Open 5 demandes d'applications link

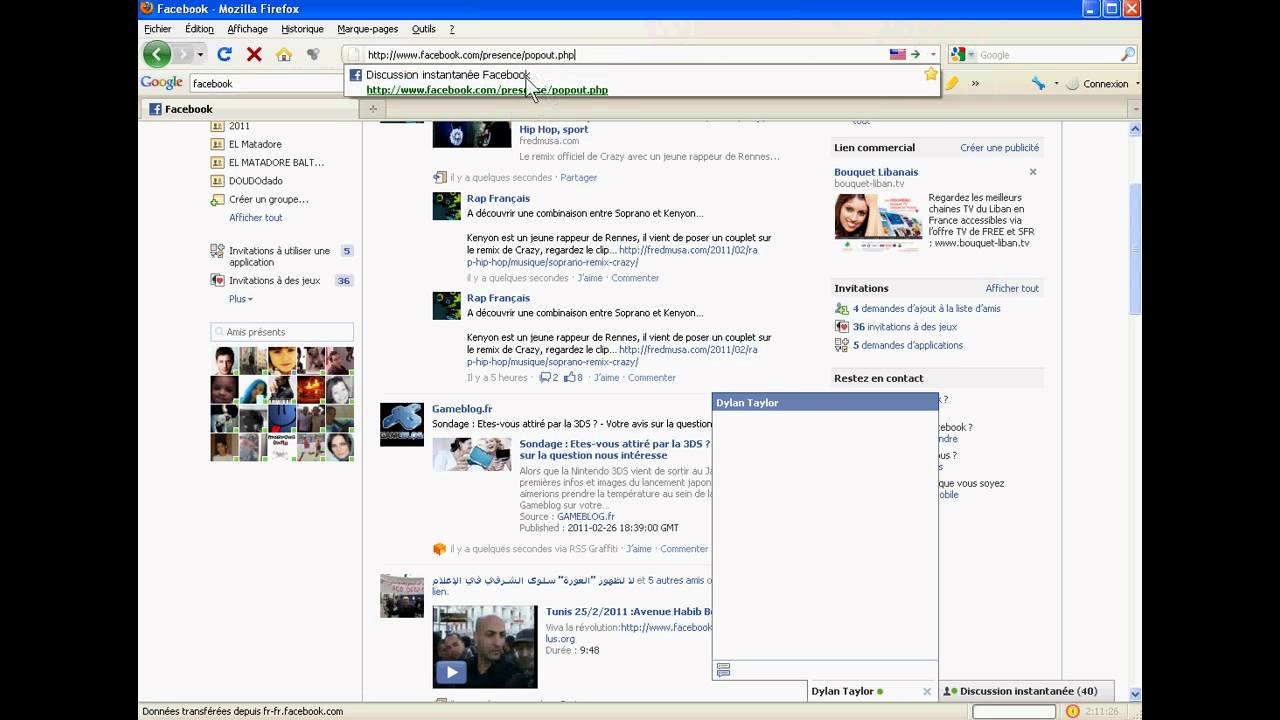click(908, 345)
